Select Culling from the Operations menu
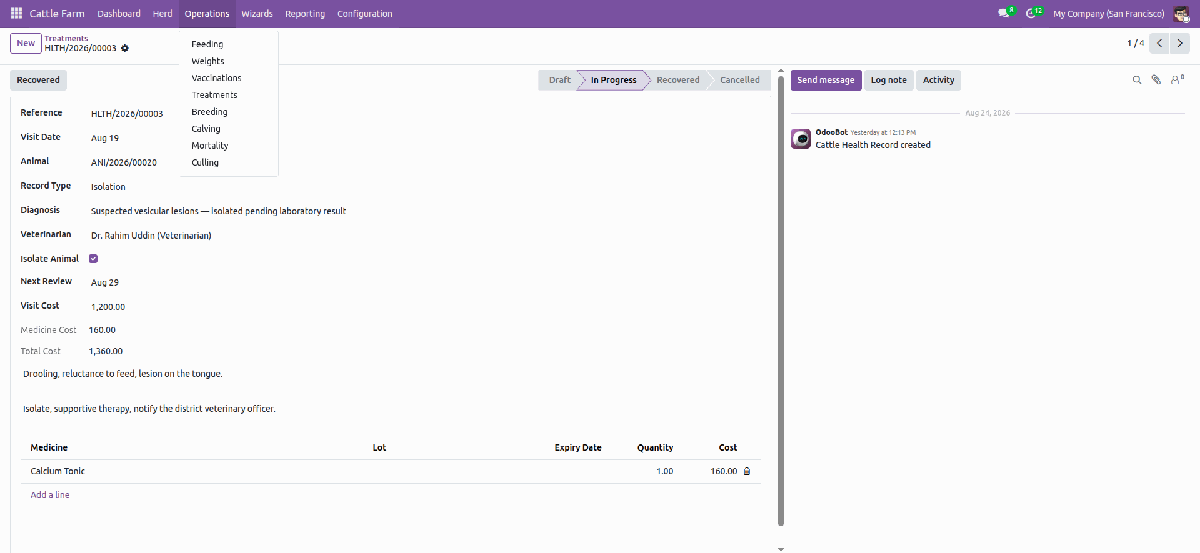 (229, 163)
